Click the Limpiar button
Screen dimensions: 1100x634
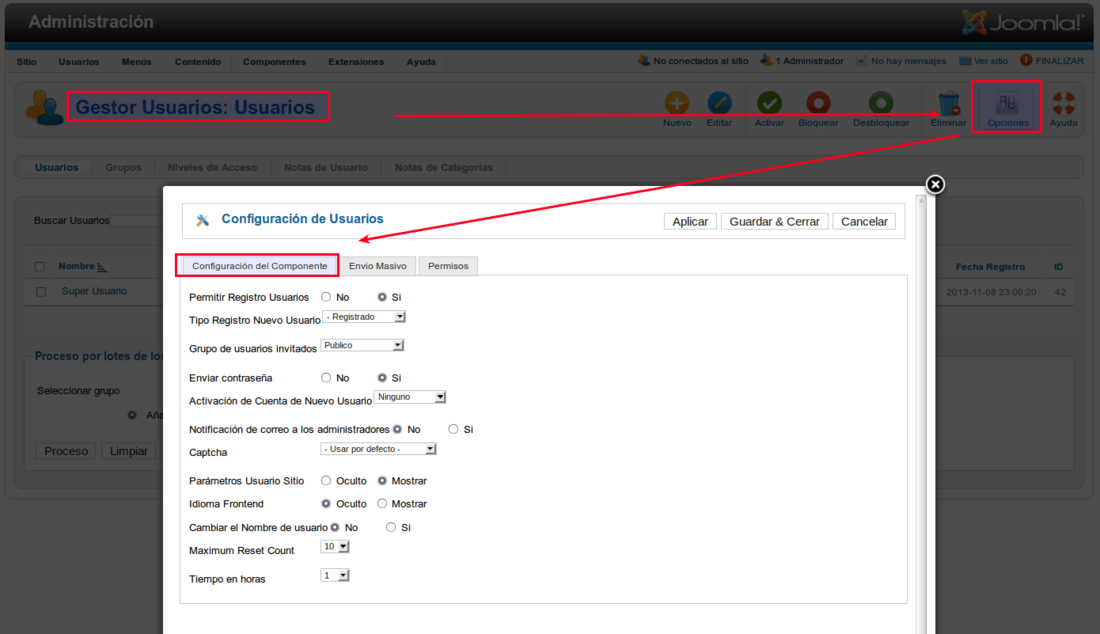128,451
